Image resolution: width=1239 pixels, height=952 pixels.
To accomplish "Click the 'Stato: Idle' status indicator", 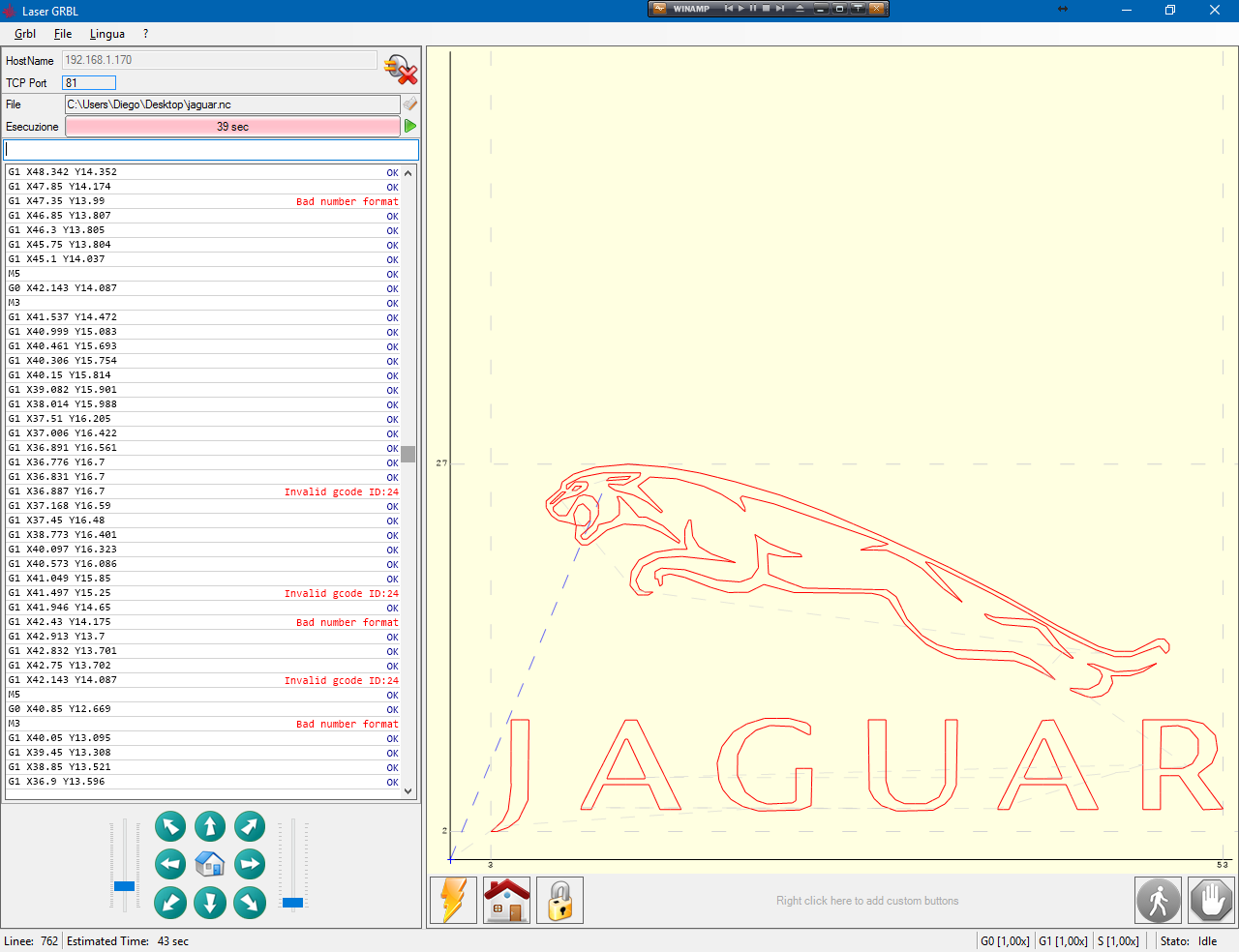I will point(1189,941).
